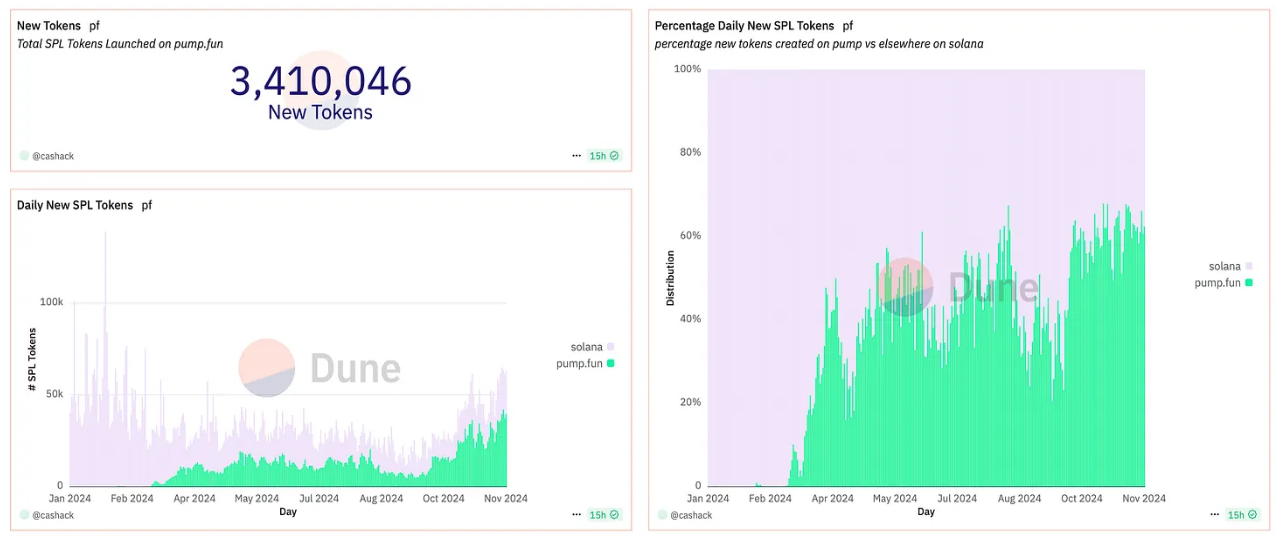Click Aug 2024 on Daily New SPL Tokens x-axis

point(381,498)
